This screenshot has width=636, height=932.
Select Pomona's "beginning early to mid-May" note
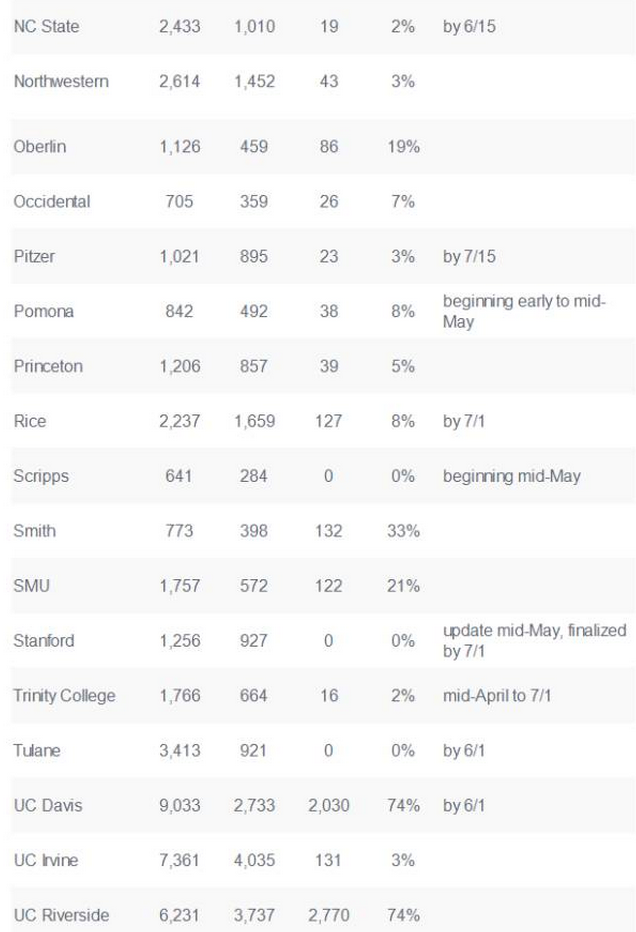tap(524, 311)
